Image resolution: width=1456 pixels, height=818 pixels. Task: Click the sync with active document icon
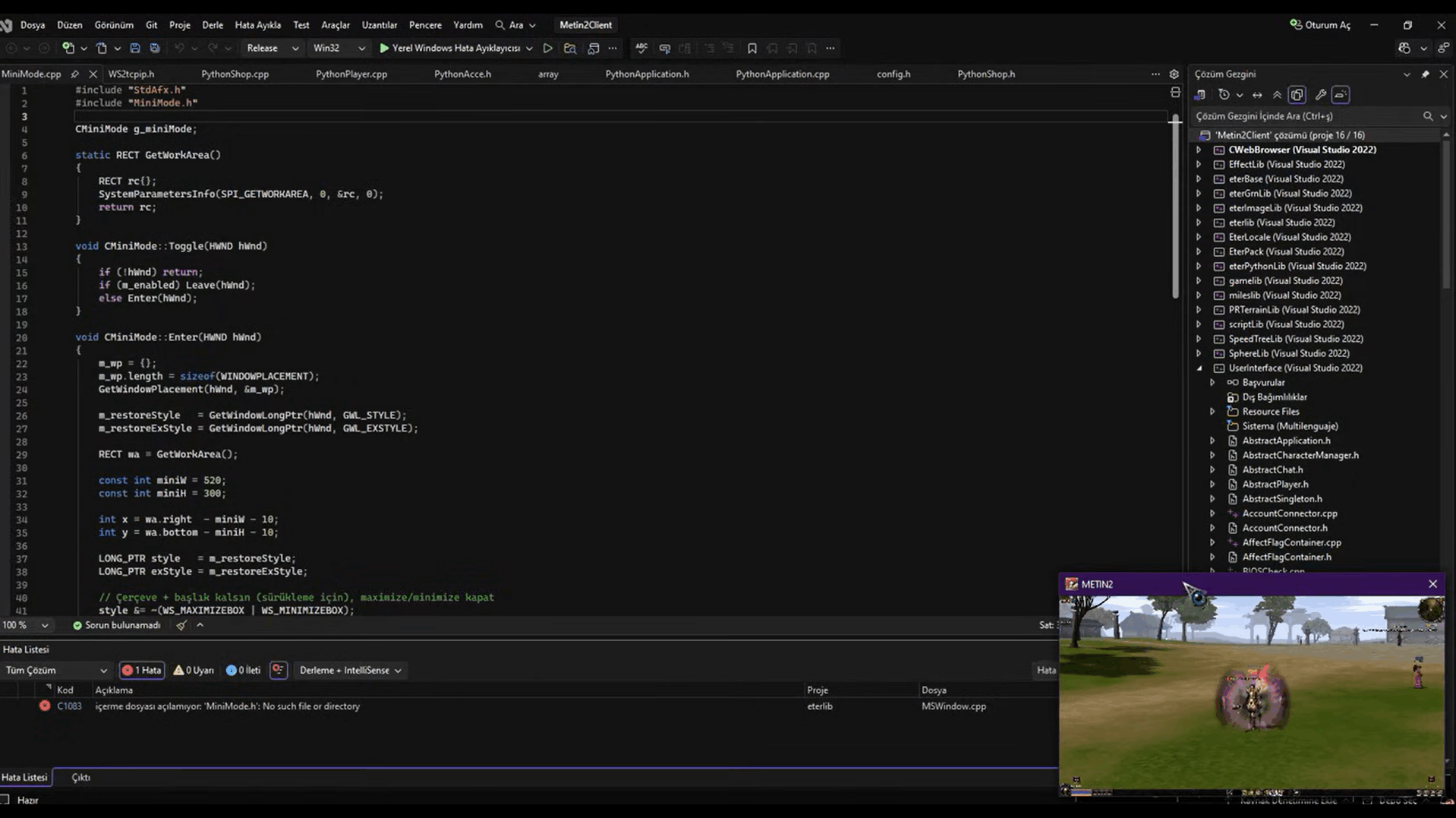1257,95
